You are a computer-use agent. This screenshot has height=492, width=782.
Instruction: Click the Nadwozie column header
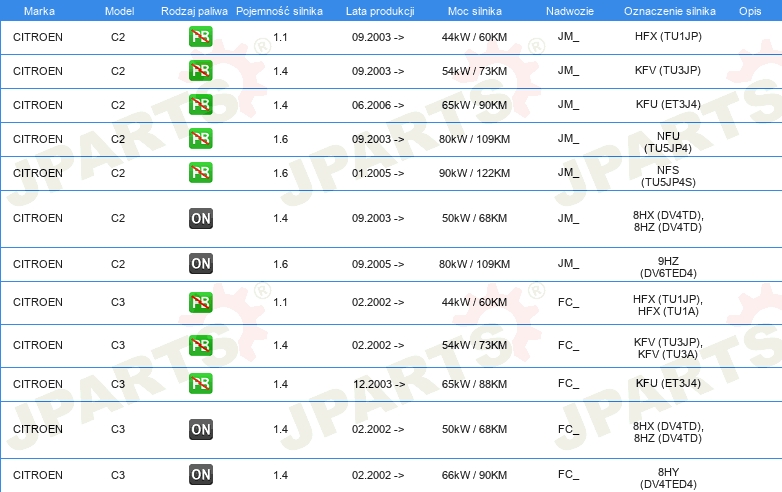click(570, 11)
